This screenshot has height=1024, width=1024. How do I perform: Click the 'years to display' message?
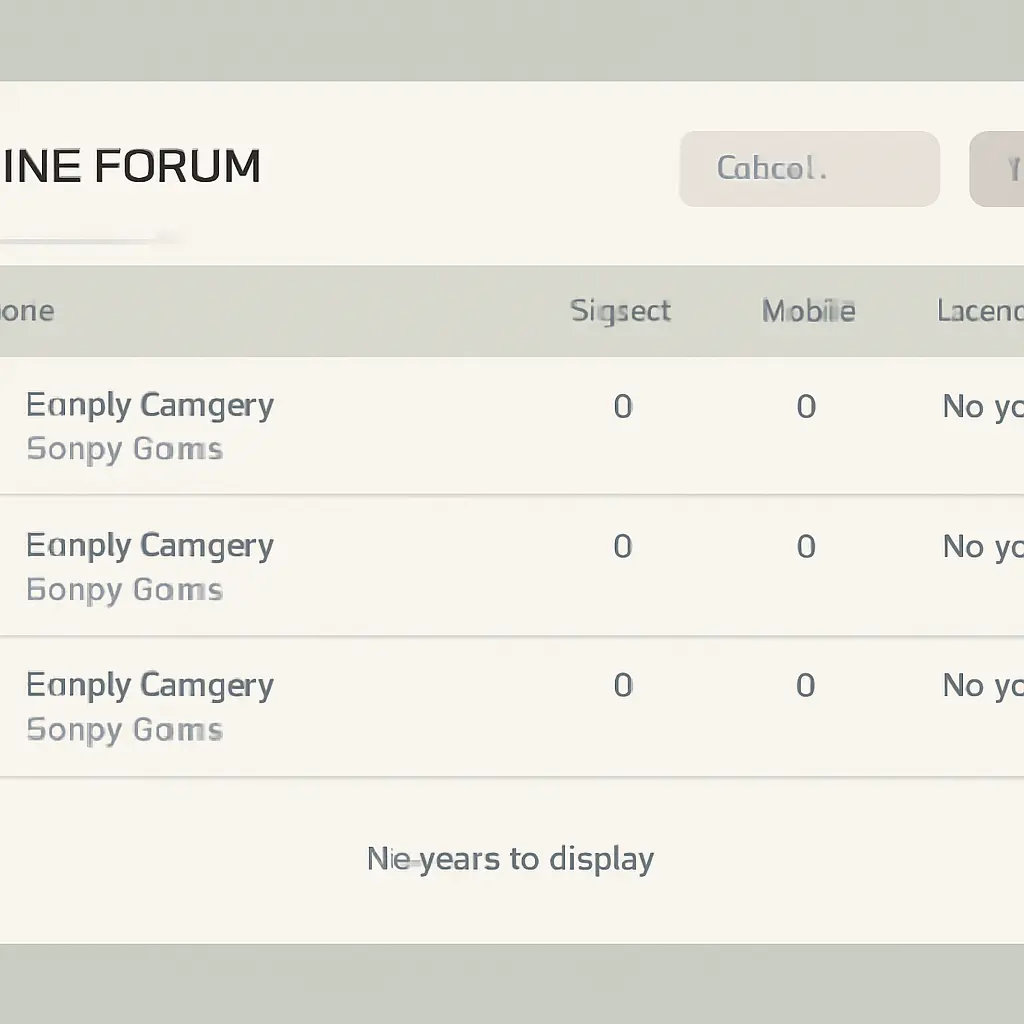(510, 859)
